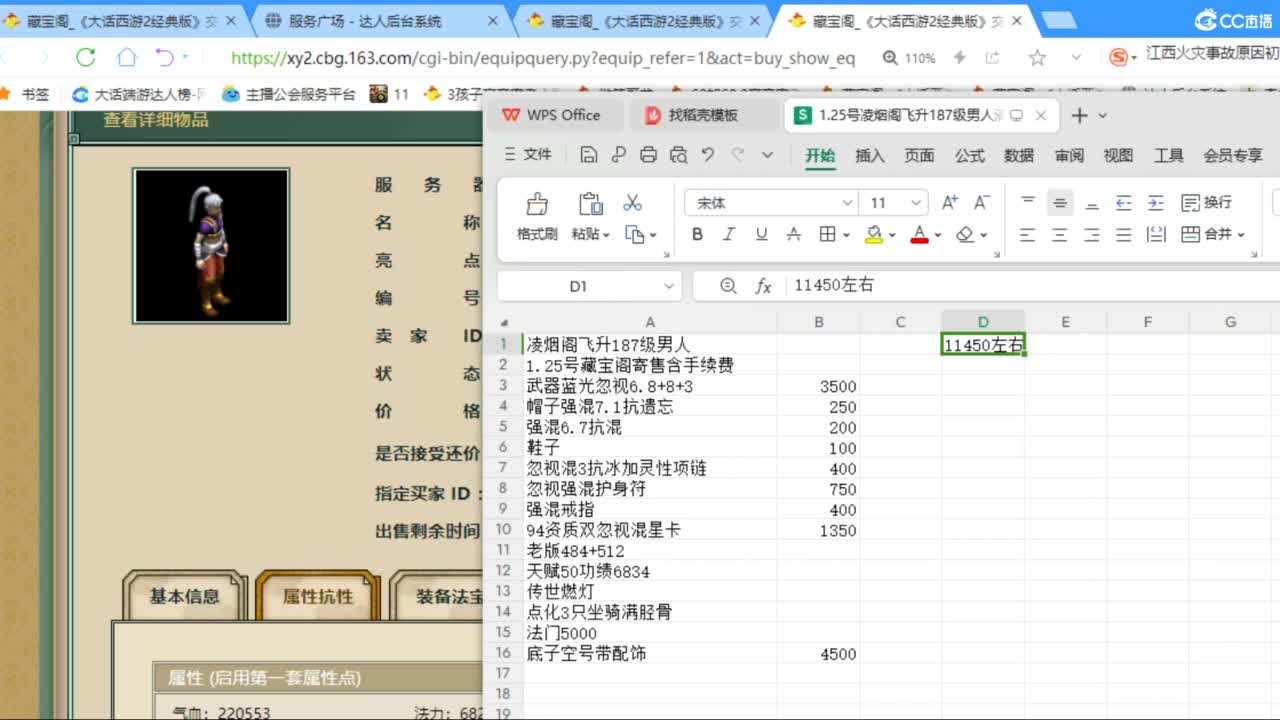Center text horizontally in WPS
This screenshot has width=1280, height=720.
tap(1060, 234)
